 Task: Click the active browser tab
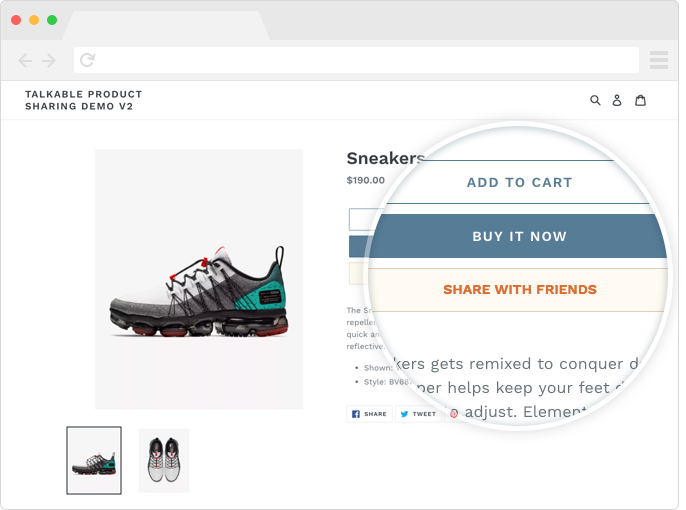tap(165, 25)
